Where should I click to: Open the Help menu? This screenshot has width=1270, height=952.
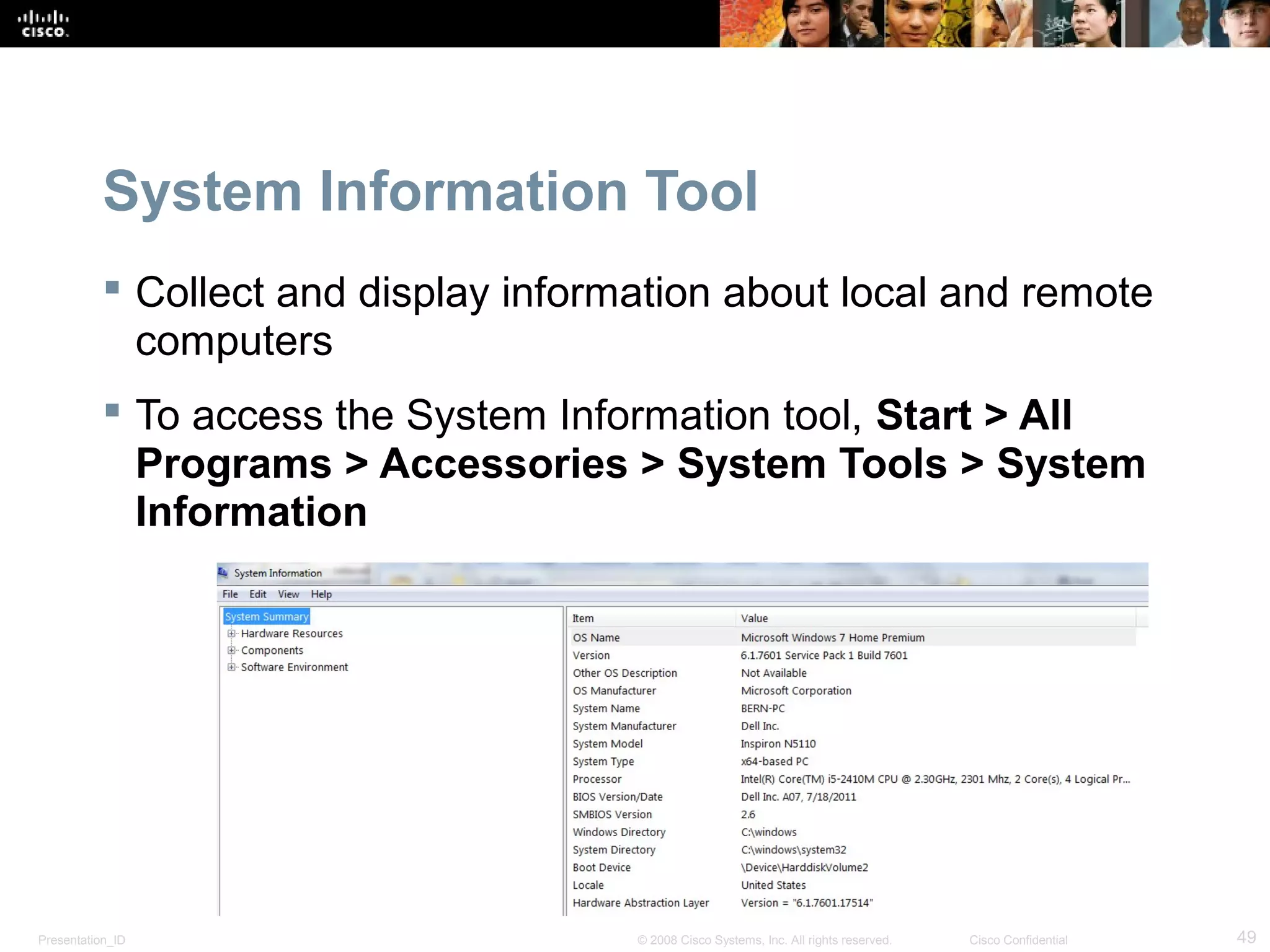point(321,594)
